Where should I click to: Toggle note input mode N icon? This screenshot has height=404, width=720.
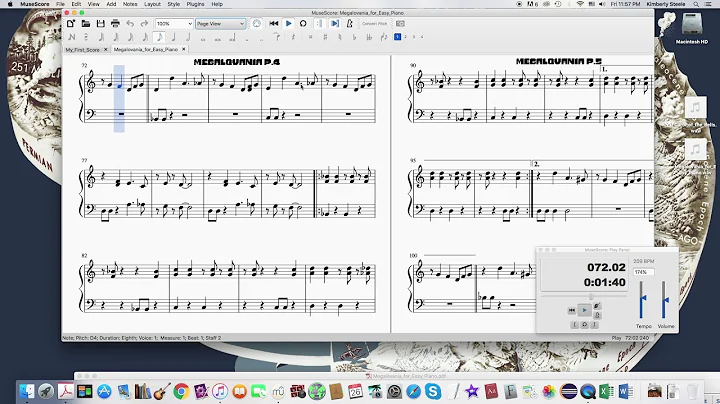click(72, 37)
